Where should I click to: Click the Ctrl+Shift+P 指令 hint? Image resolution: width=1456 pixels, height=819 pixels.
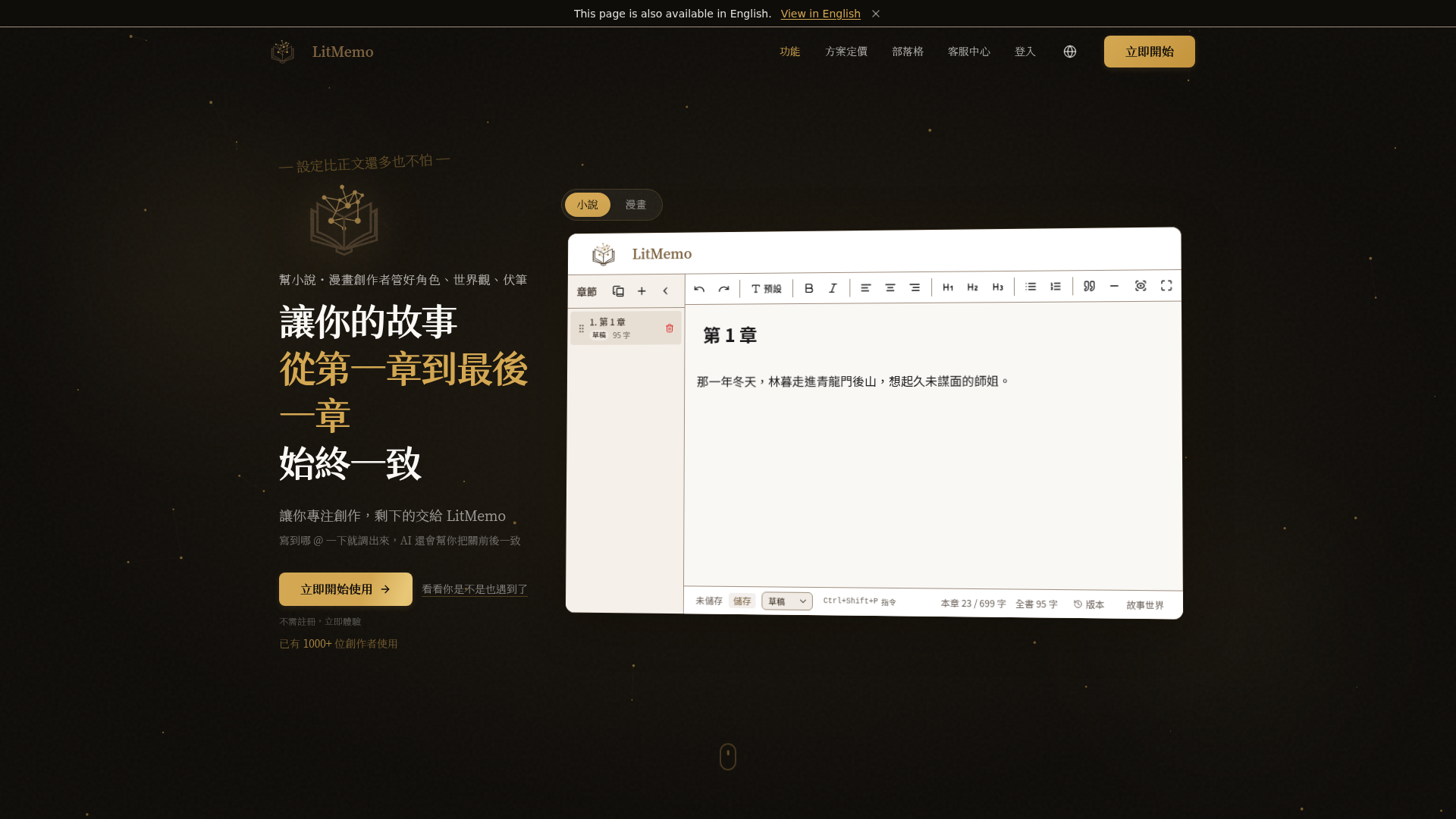(x=860, y=601)
